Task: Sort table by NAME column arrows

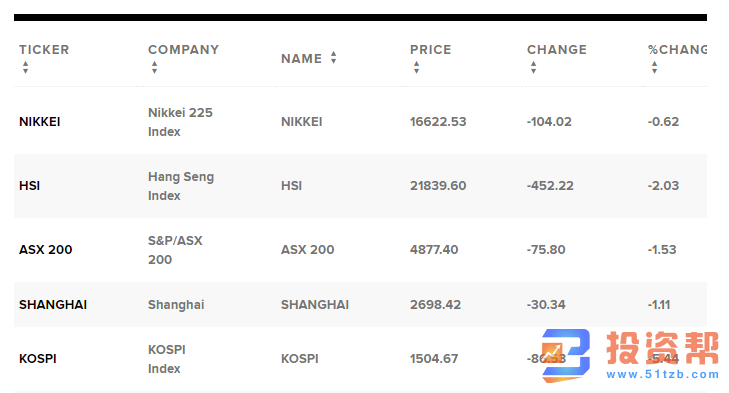Action: tap(333, 58)
